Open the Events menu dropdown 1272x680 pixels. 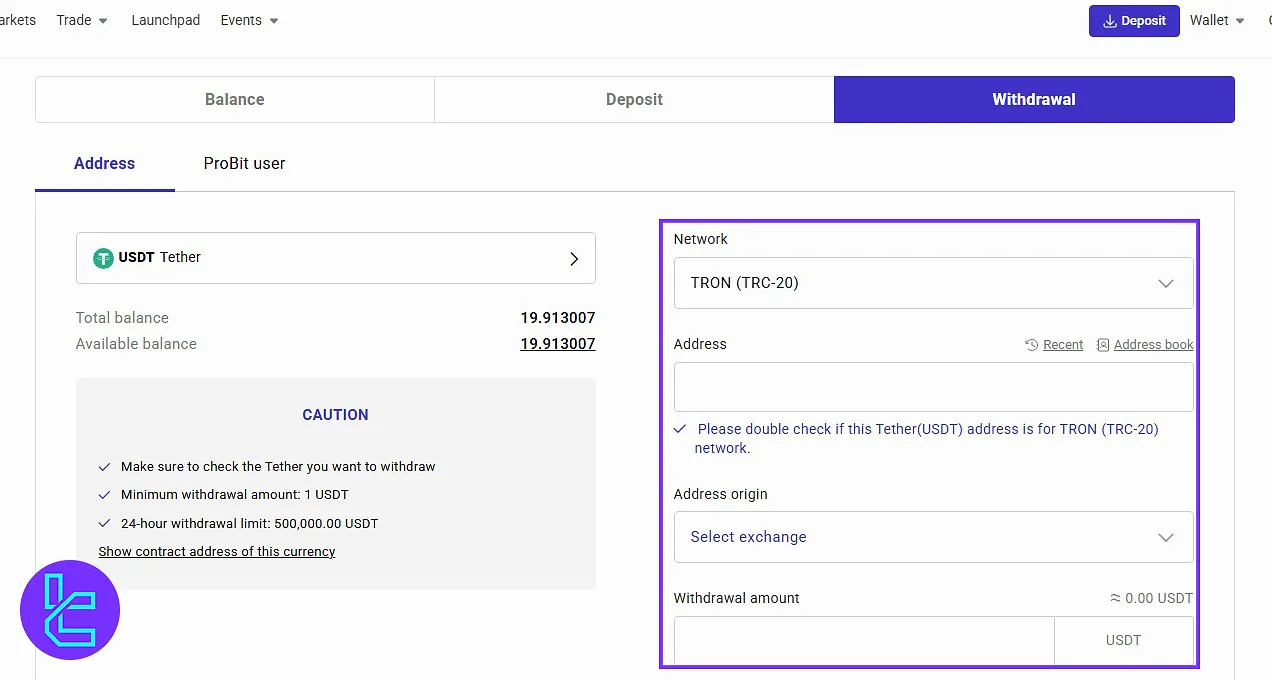(x=250, y=20)
